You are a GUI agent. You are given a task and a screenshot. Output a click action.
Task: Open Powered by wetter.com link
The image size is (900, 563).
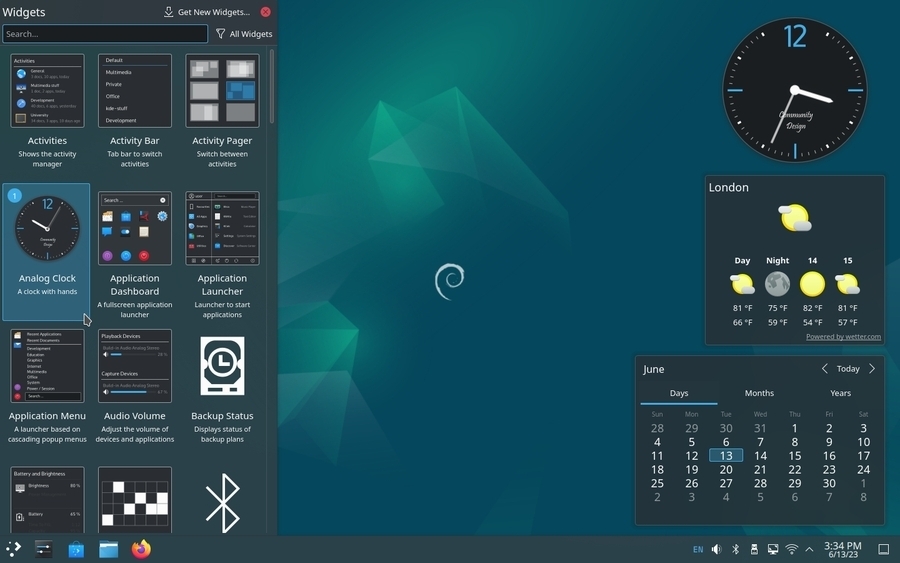(x=843, y=337)
